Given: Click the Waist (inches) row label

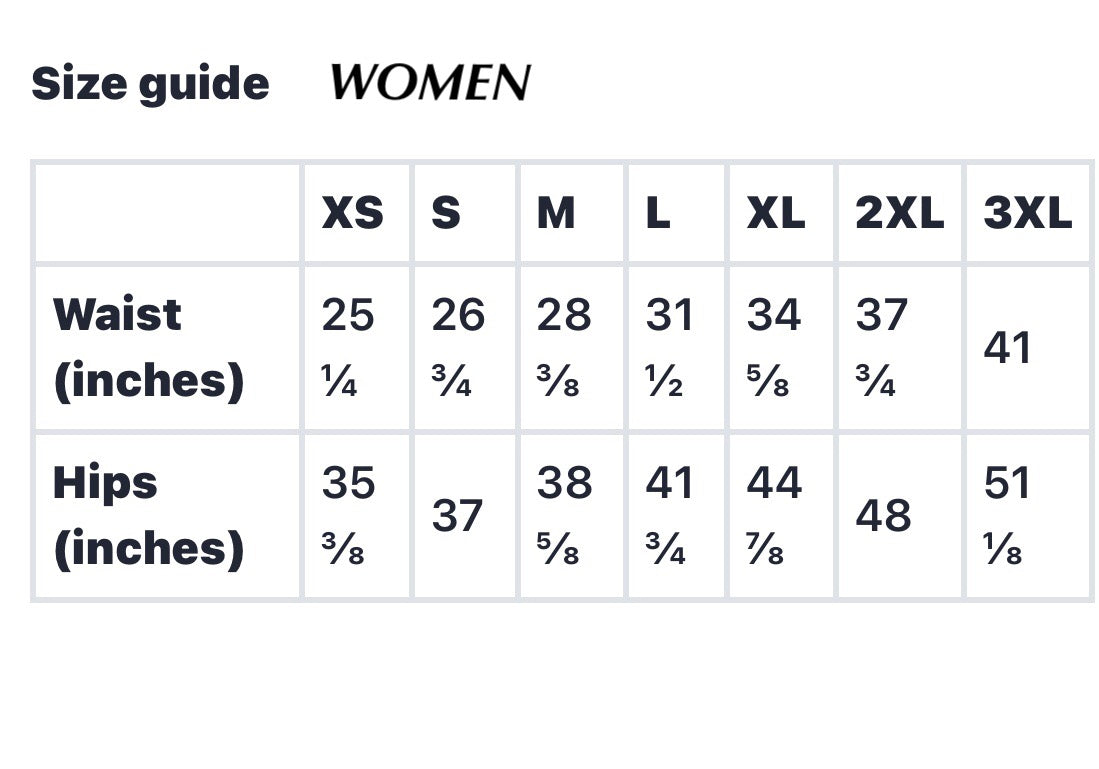Looking at the screenshot, I should 148,347.
